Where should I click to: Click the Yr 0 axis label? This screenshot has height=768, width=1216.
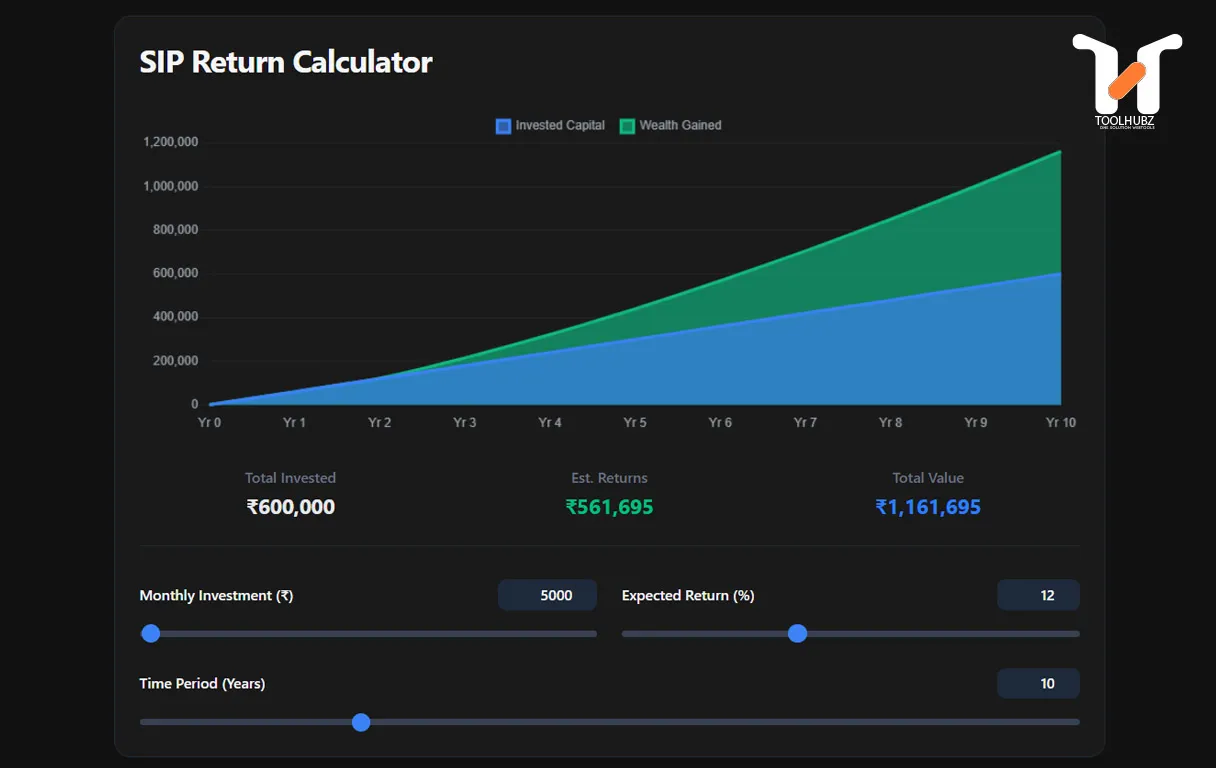[x=209, y=423]
